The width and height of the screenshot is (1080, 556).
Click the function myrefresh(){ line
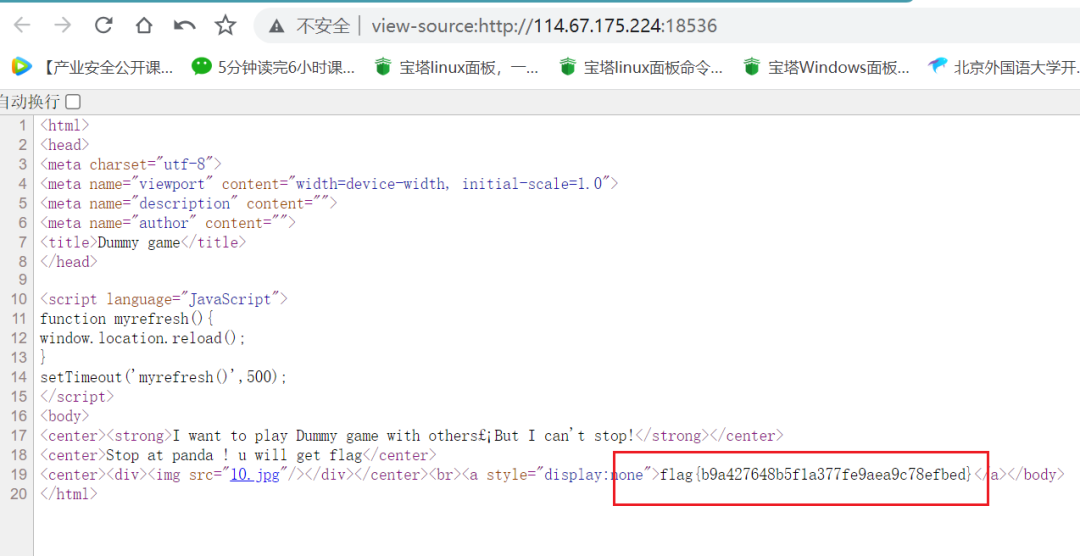pyautogui.click(x=127, y=319)
